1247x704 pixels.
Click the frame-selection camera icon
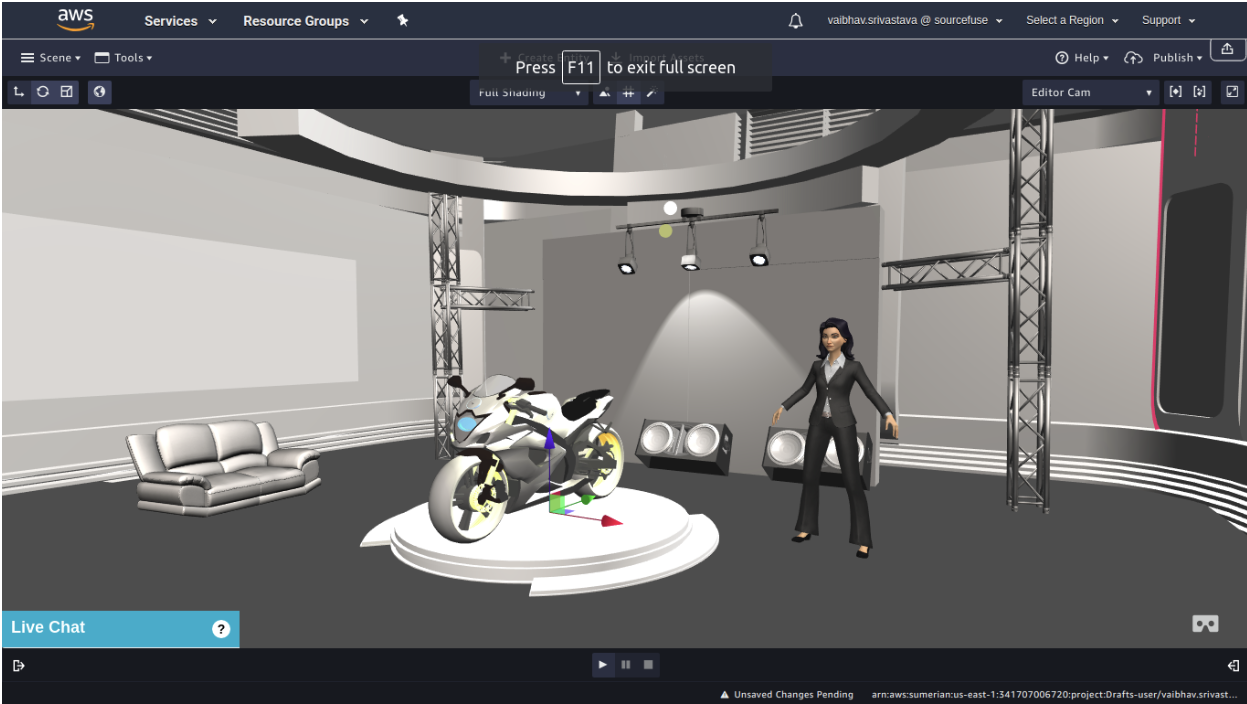point(1175,93)
